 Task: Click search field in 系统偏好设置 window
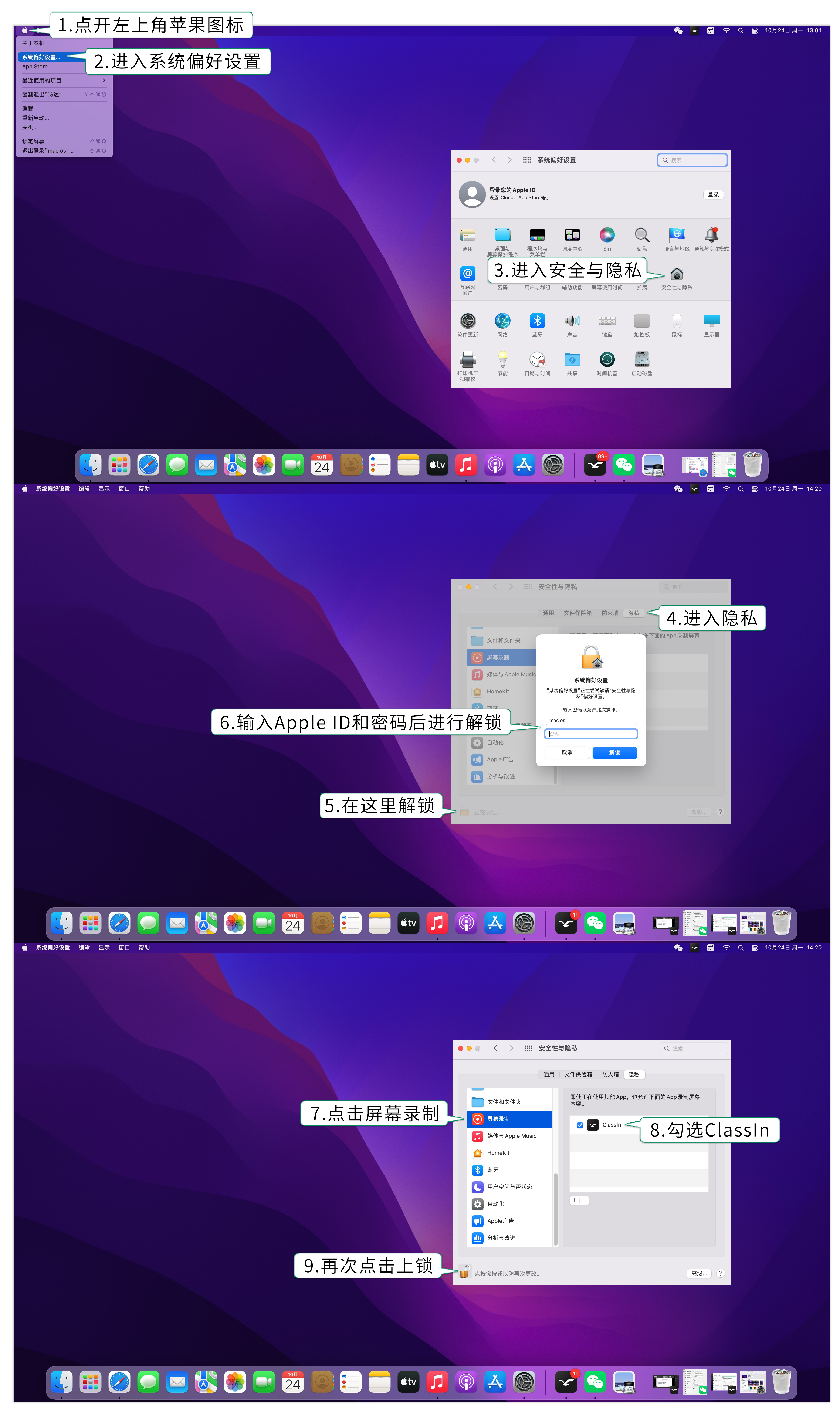[x=692, y=160]
